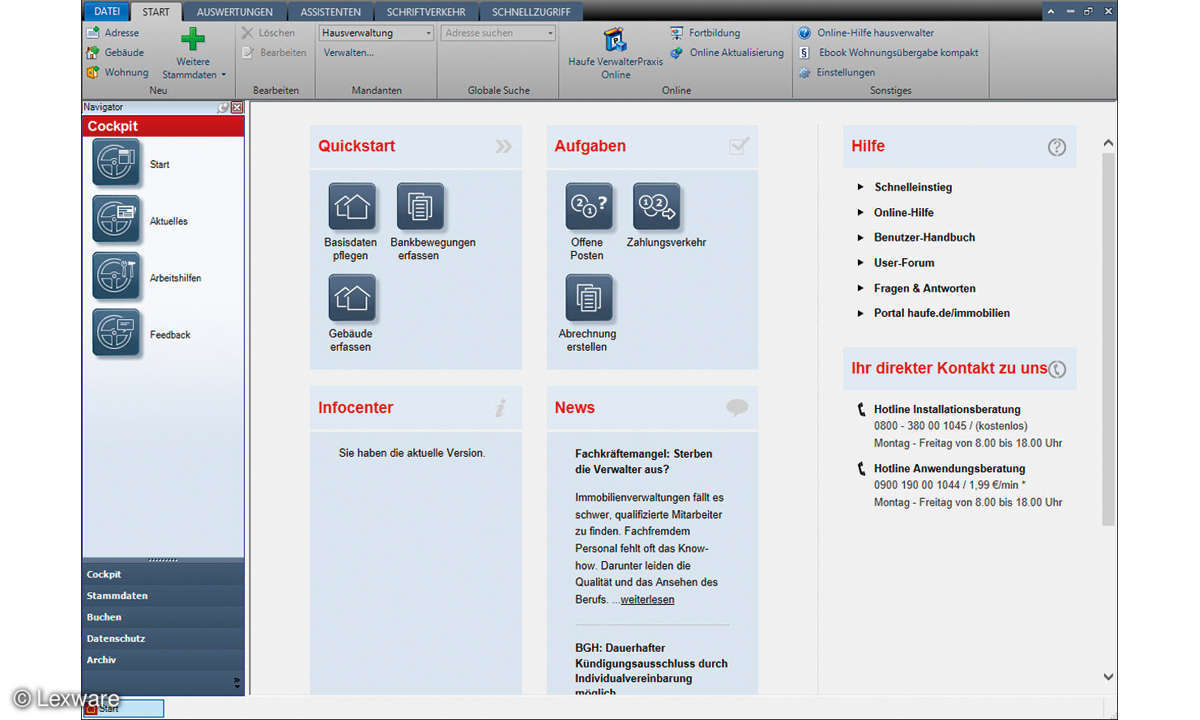Click the Infocenter info icon

501,408
